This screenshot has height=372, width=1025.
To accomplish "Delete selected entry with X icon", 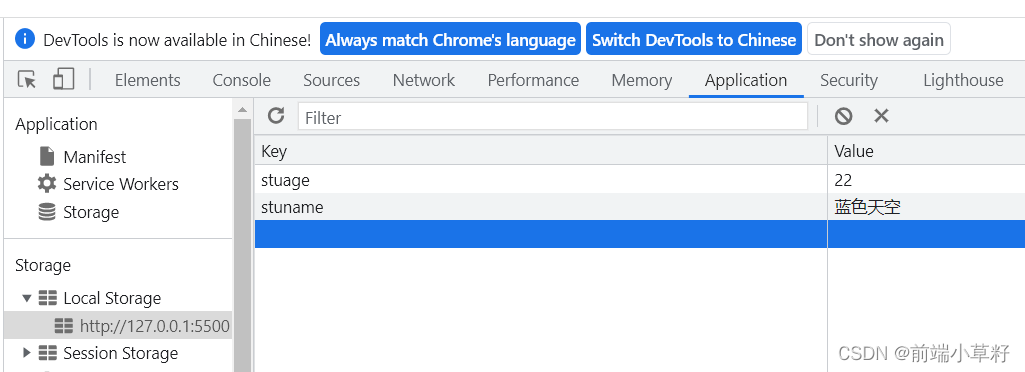I will (881, 116).
